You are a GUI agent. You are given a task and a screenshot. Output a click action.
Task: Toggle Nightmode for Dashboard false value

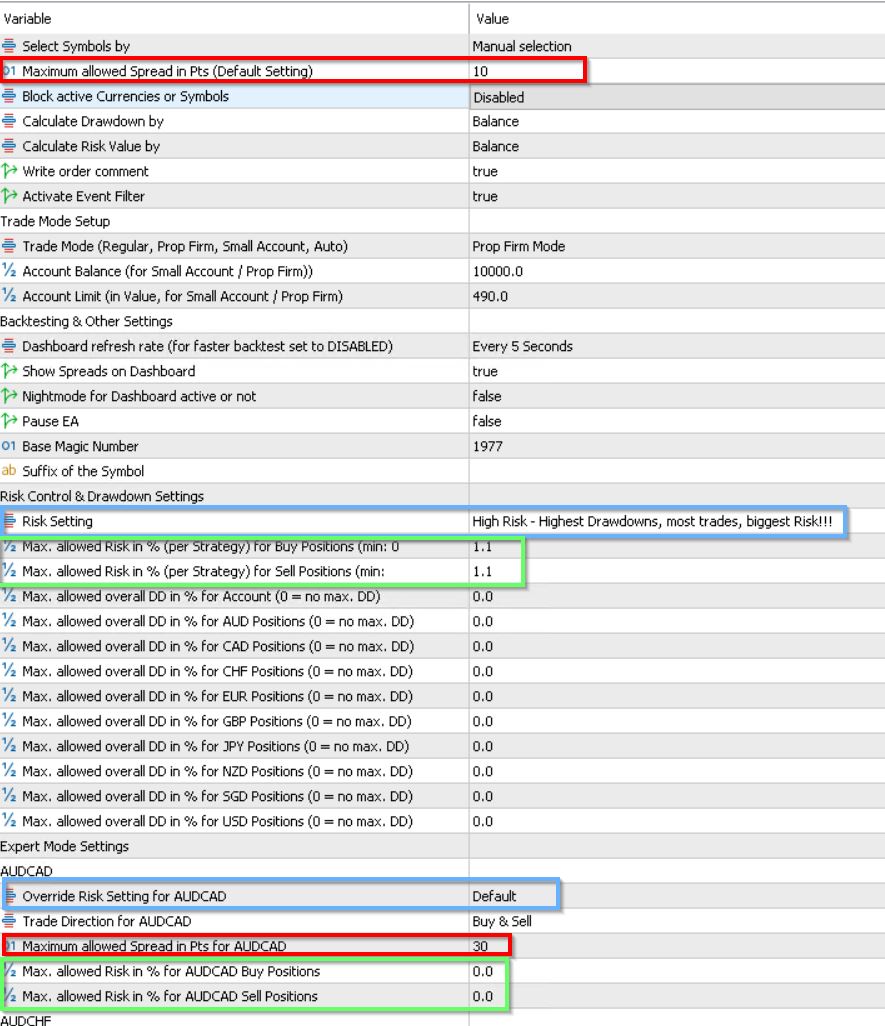click(487, 396)
